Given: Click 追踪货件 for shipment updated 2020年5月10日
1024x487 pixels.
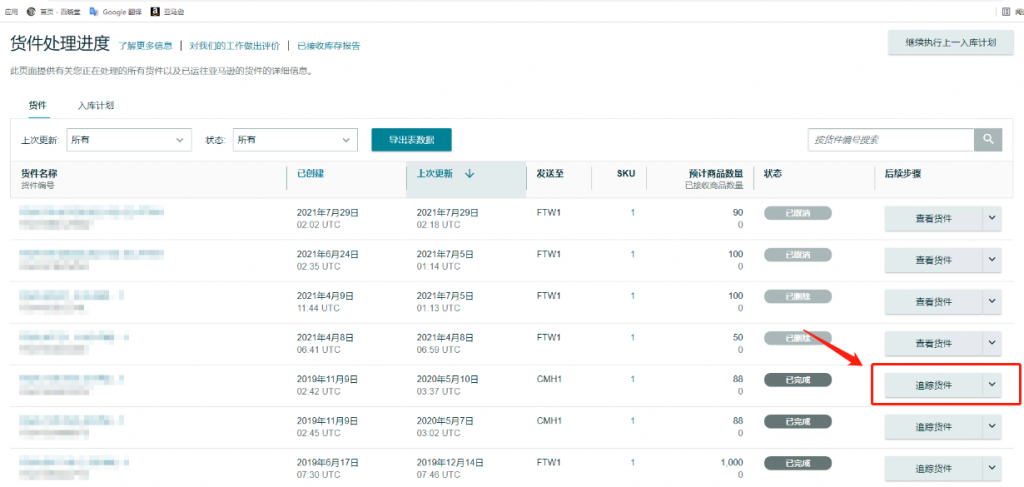Looking at the screenshot, I should (933, 385).
